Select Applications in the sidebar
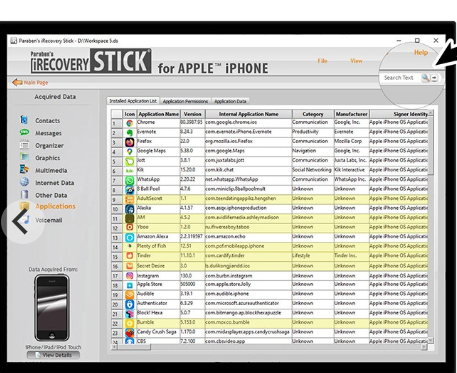 55,206
